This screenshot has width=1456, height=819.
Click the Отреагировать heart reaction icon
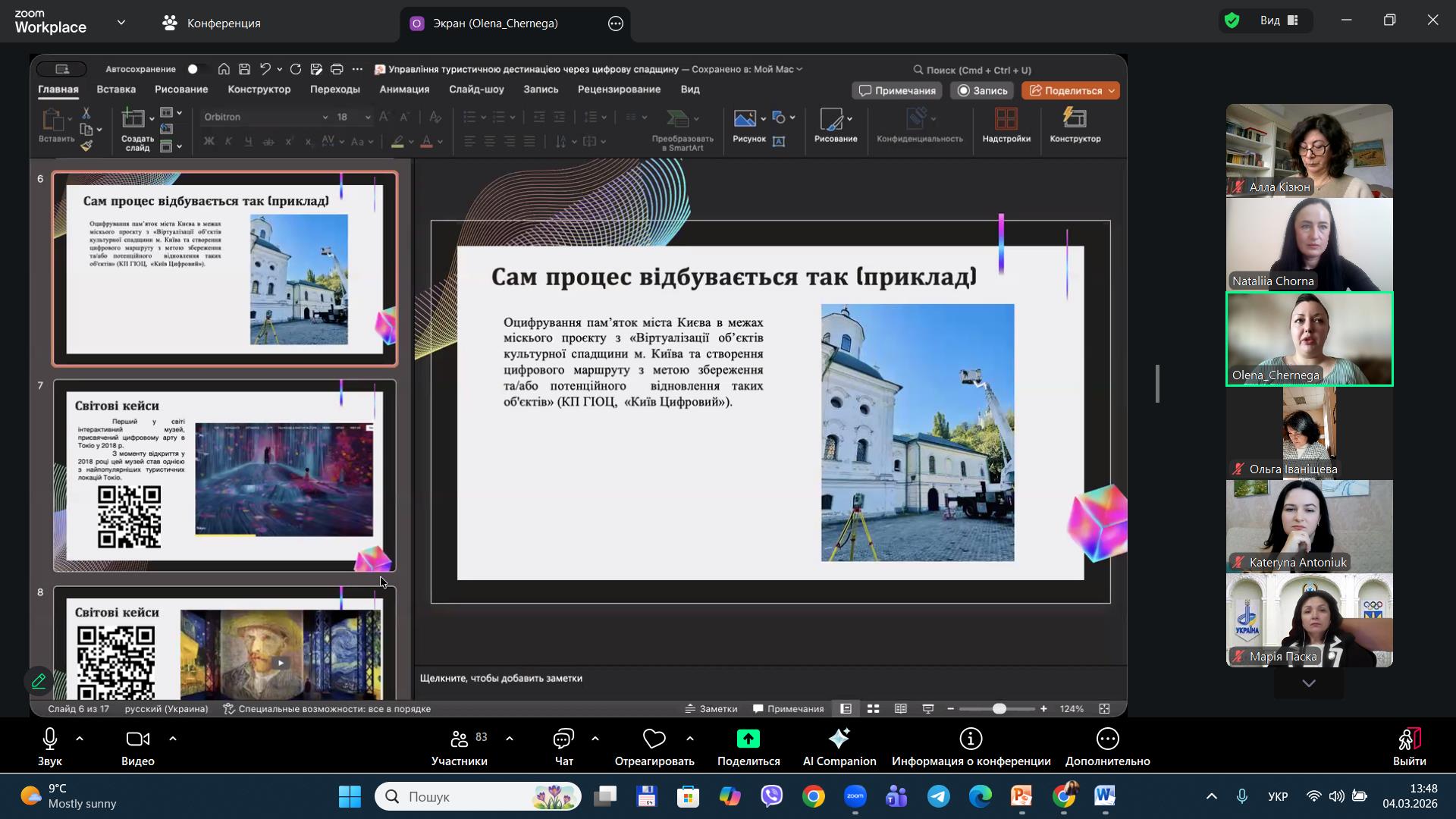[654, 739]
